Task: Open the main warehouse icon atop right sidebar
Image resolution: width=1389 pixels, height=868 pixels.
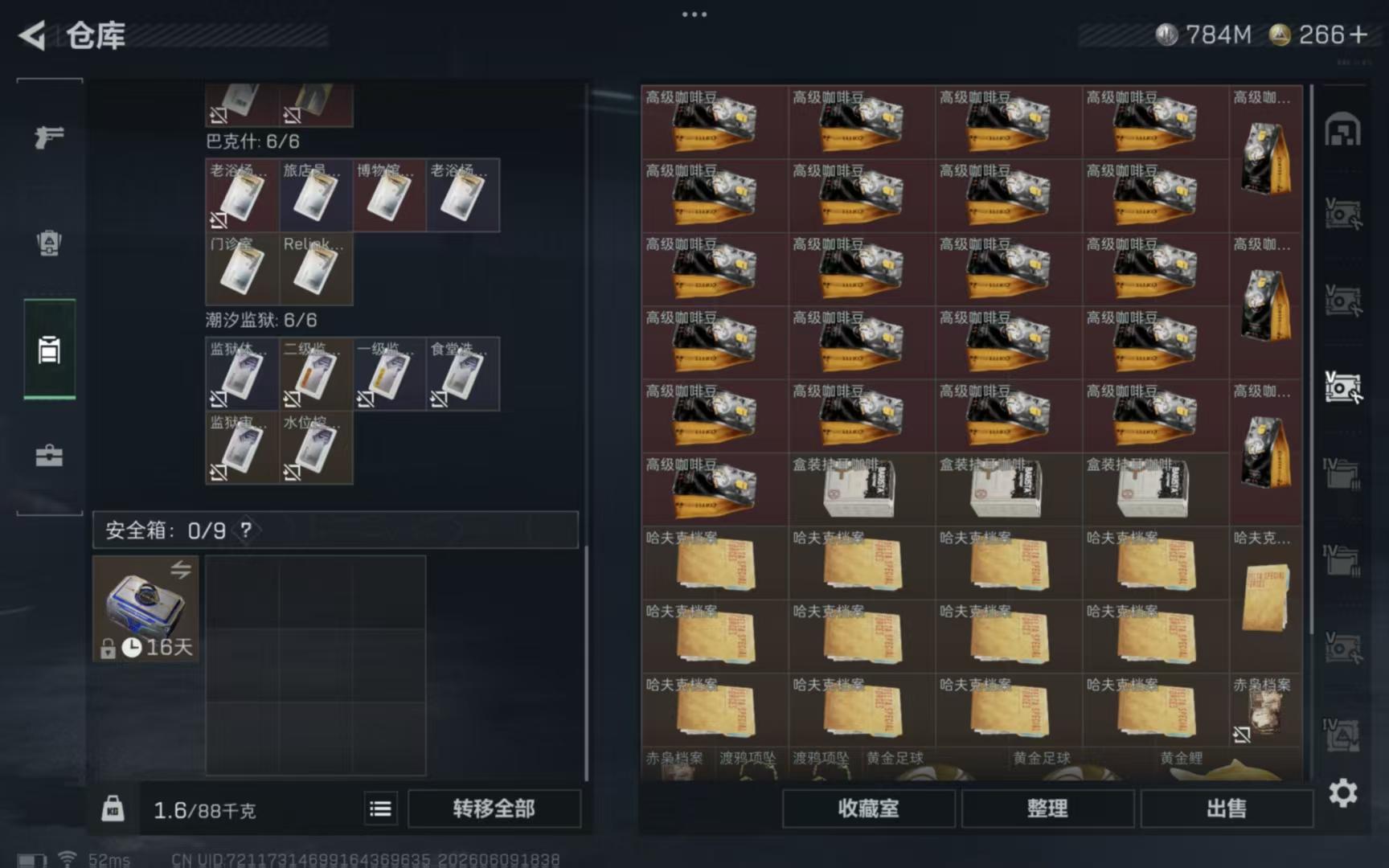Action: click(x=1342, y=130)
